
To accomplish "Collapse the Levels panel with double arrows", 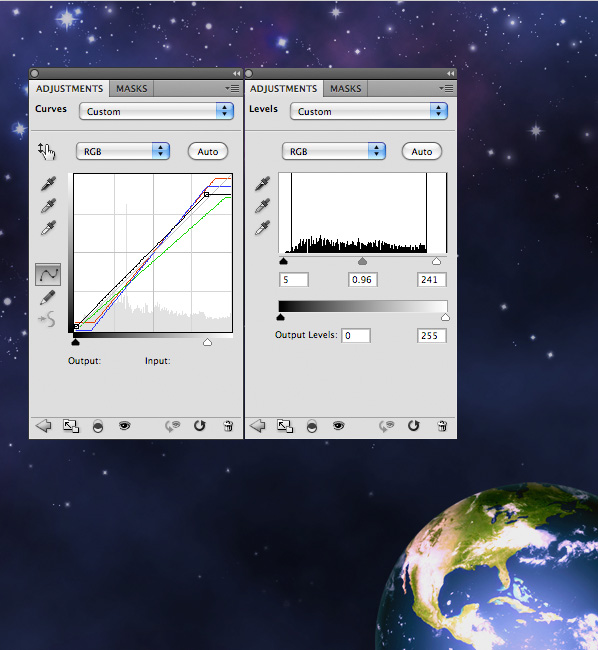I will (x=450, y=73).
